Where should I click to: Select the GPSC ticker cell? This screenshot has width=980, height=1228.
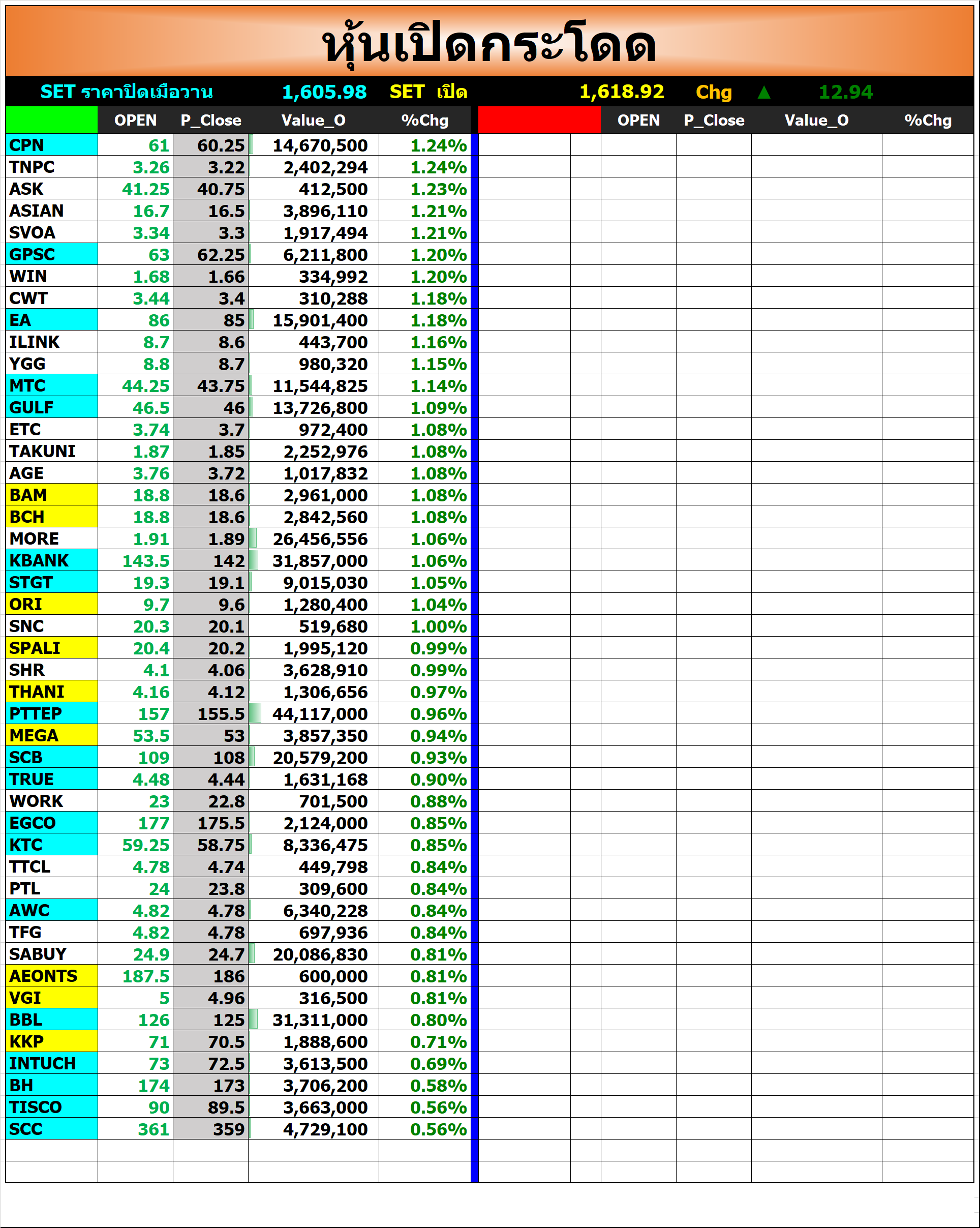52,254
